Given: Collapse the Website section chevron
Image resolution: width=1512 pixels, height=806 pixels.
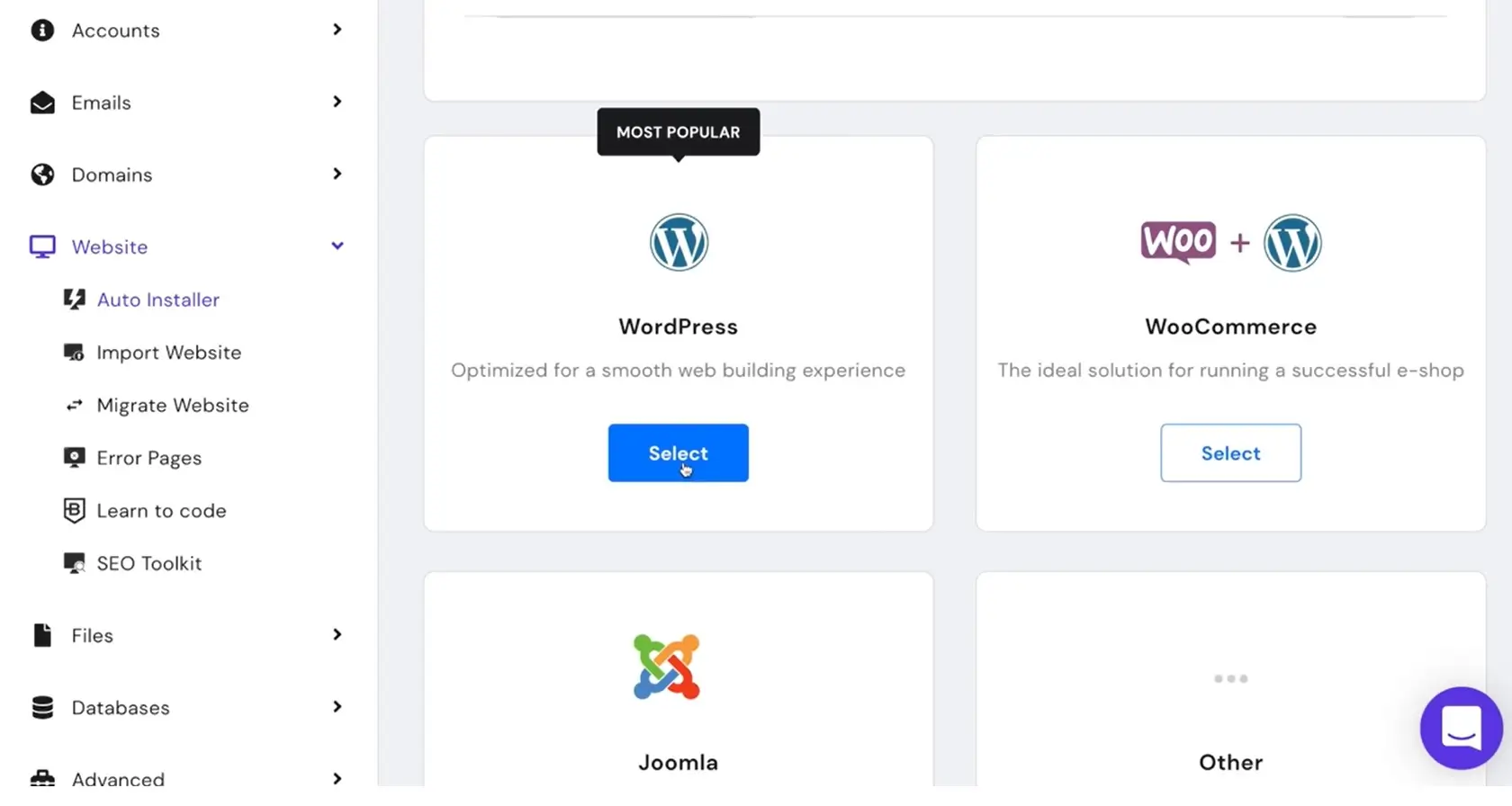Looking at the screenshot, I should 337,246.
